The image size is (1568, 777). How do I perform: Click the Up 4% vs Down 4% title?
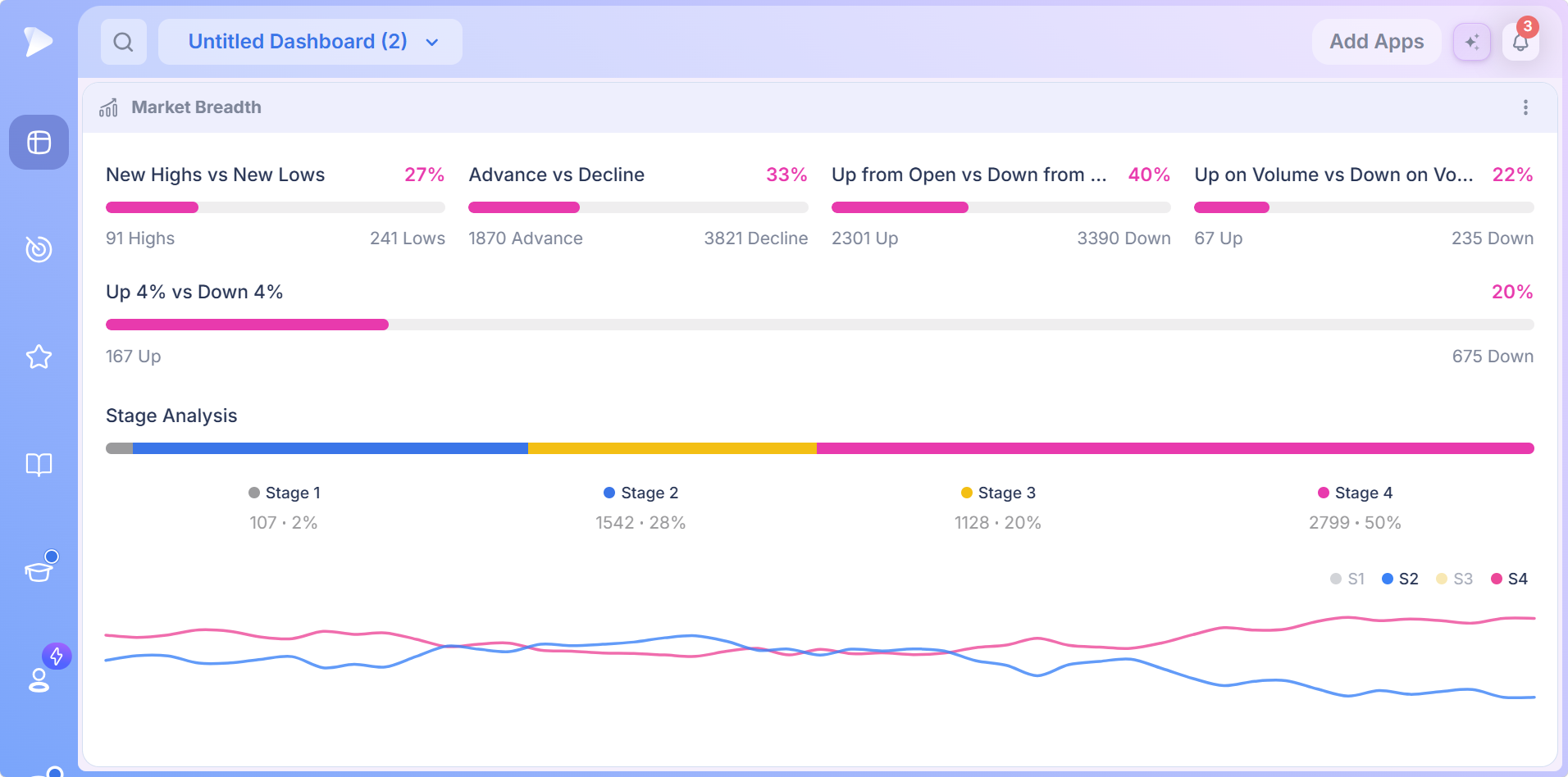click(x=194, y=292)
